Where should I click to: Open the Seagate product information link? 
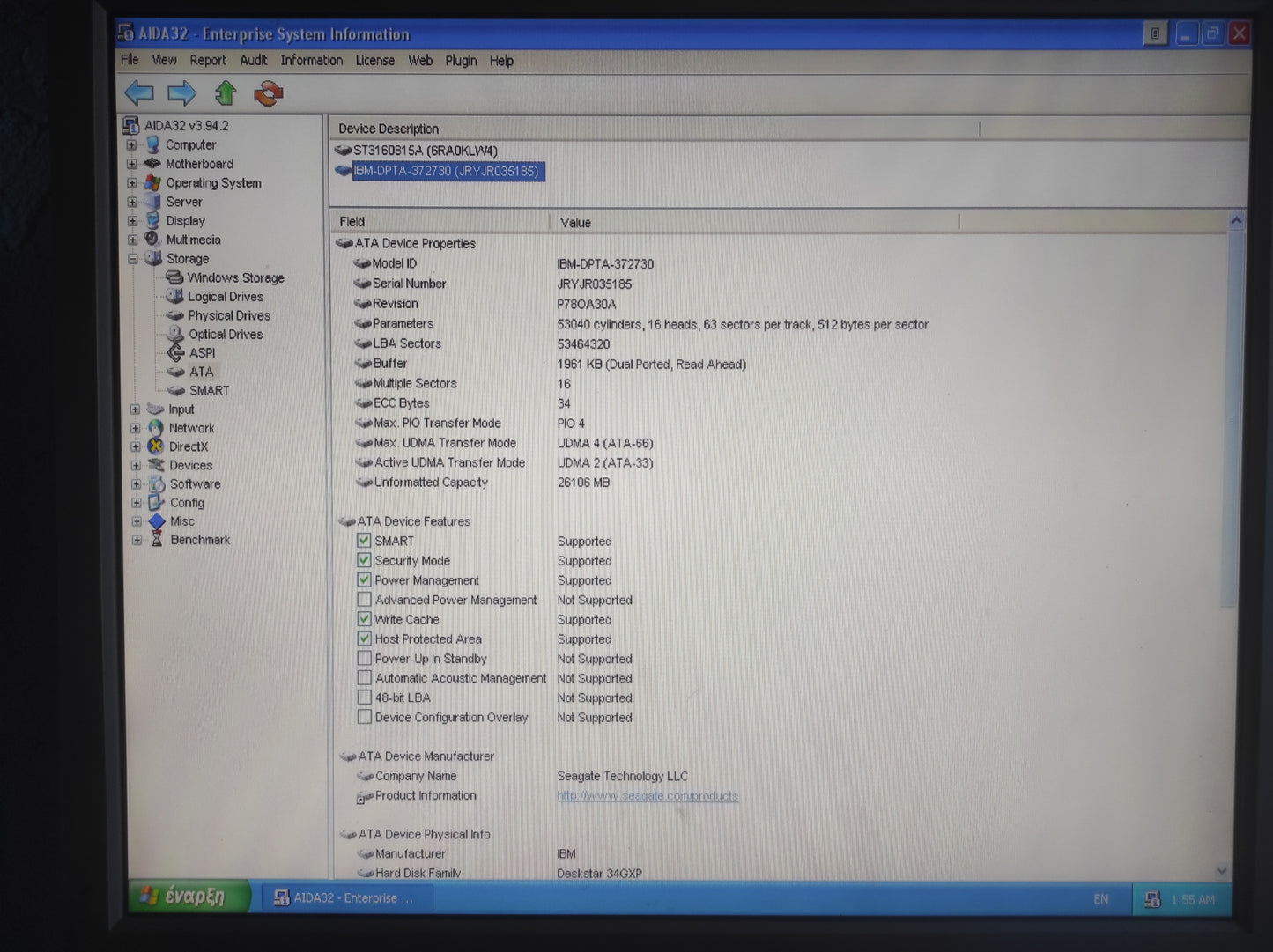click(648, 796)
